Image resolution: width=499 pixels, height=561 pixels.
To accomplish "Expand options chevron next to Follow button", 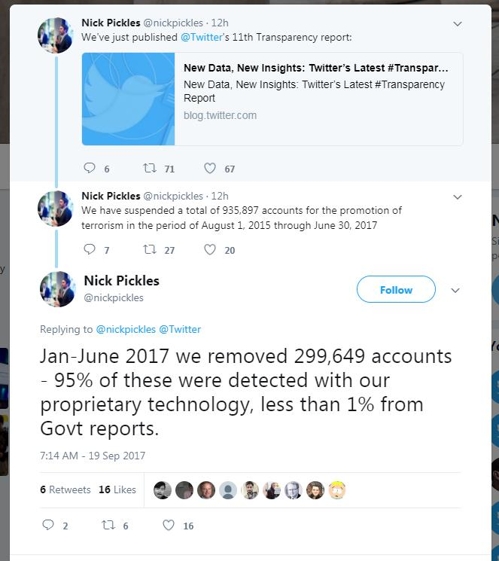I will pyautogui.click(x=455, y=290).
